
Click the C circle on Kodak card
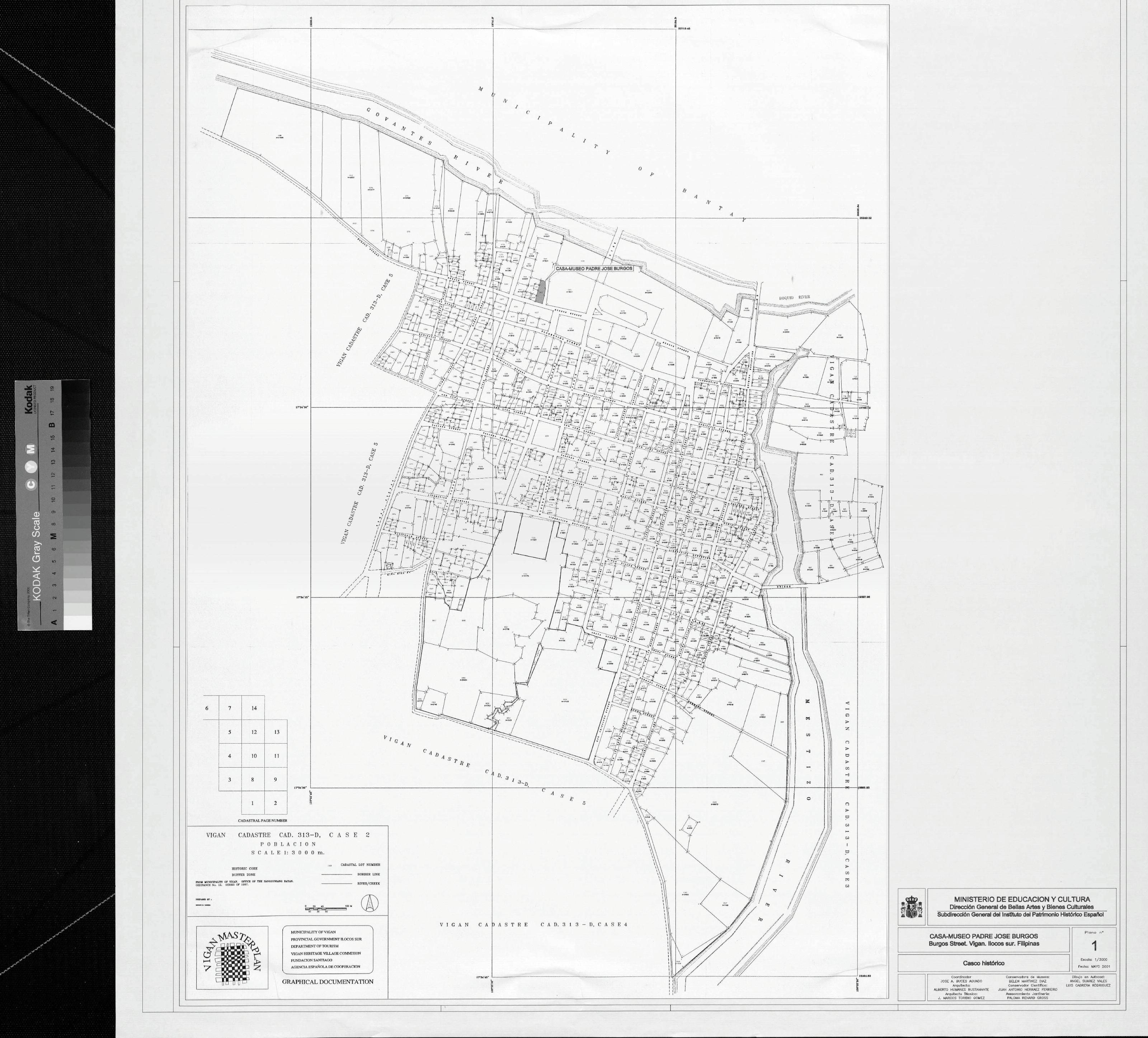(32, 484)
